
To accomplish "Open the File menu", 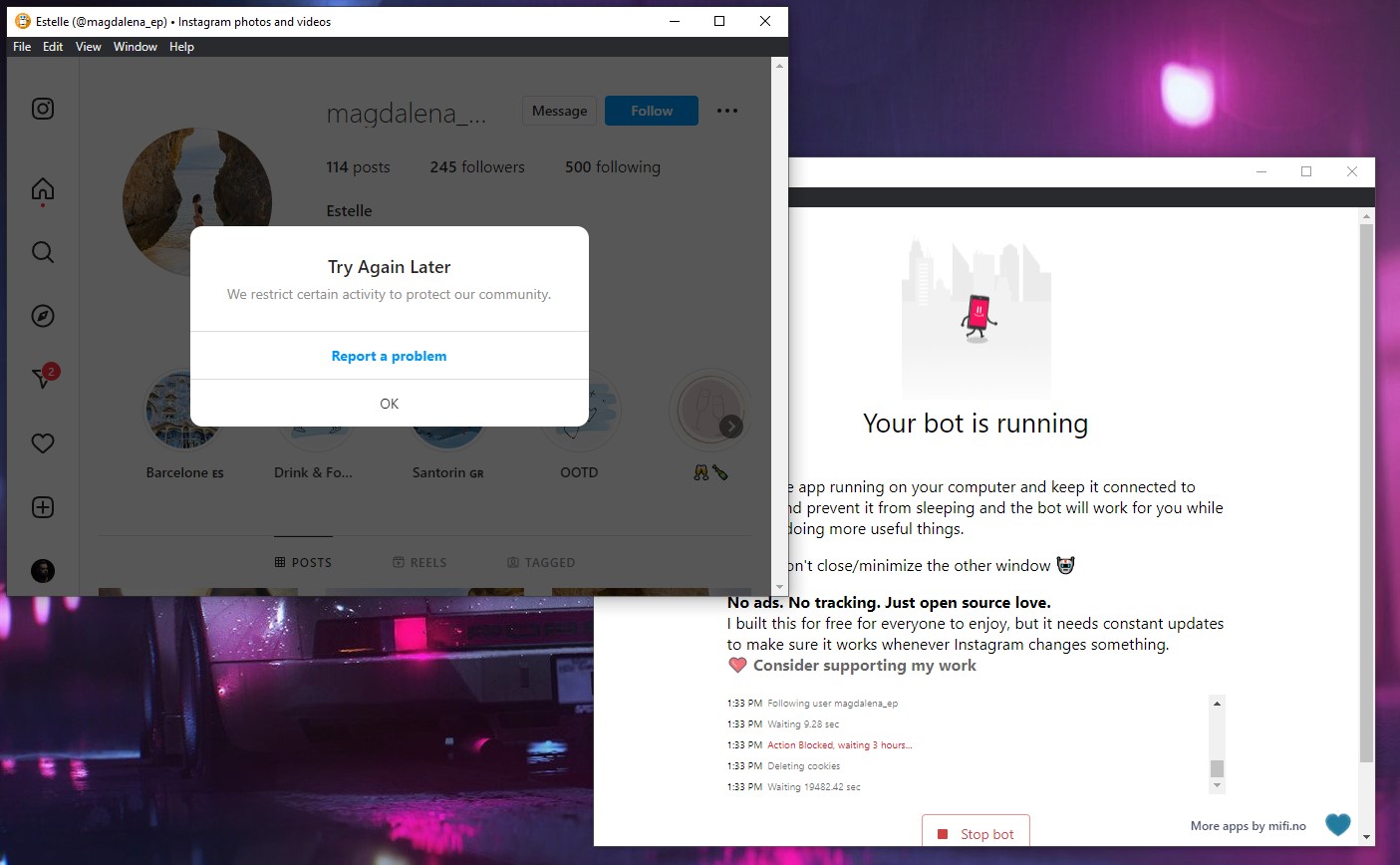I will click(x=22, y=47).
